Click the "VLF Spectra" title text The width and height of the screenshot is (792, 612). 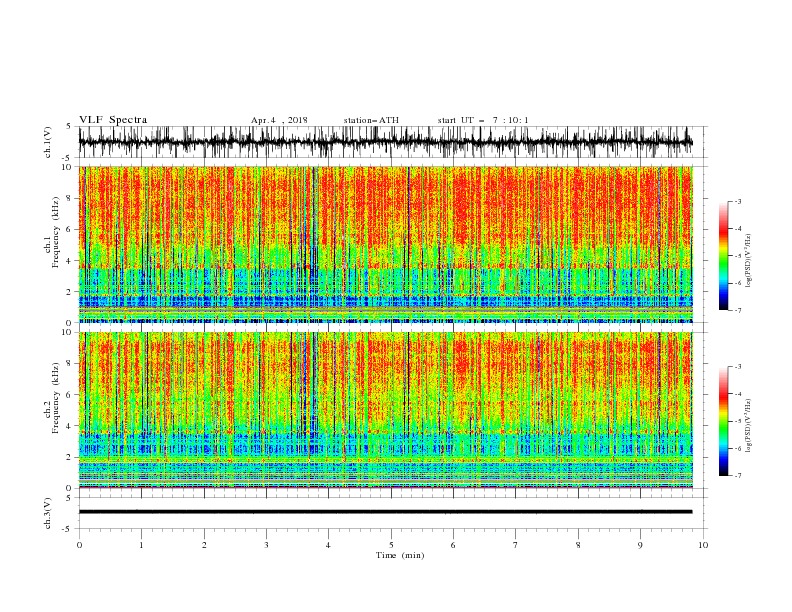113,120
